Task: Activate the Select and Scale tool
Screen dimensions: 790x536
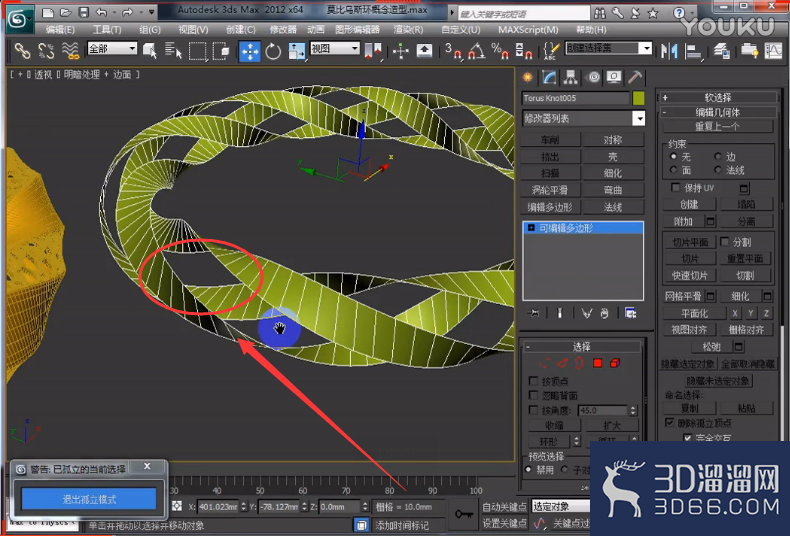Action: (x=296, y=51)
